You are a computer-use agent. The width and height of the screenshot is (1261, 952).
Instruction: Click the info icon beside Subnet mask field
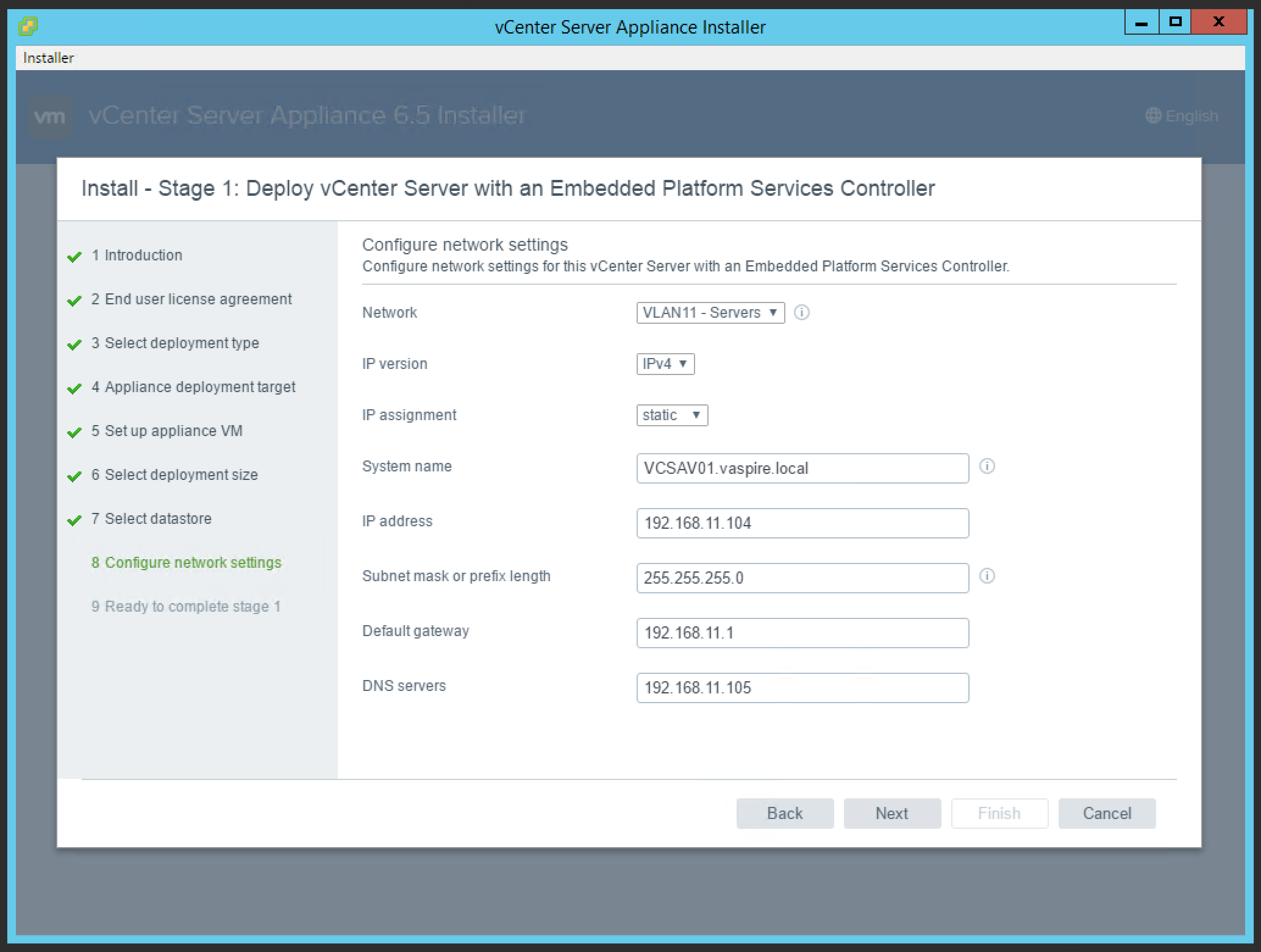click(987, 576)
